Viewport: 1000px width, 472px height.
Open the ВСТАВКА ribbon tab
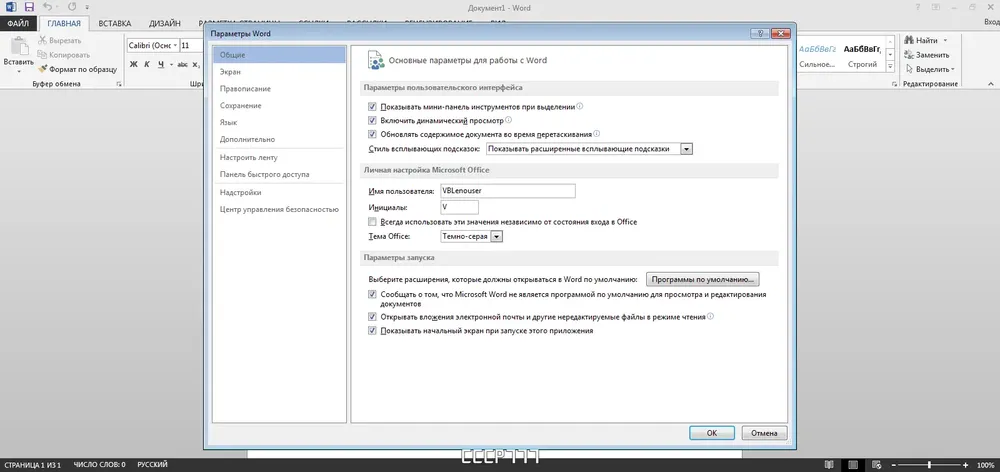click(x=115, y=24)
